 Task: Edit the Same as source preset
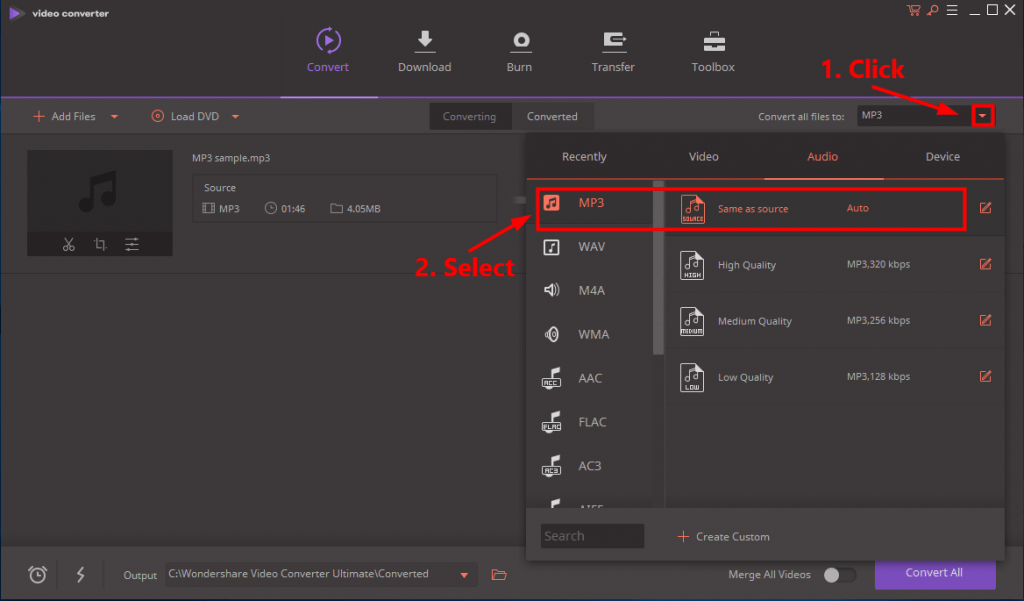click(985, 208)
